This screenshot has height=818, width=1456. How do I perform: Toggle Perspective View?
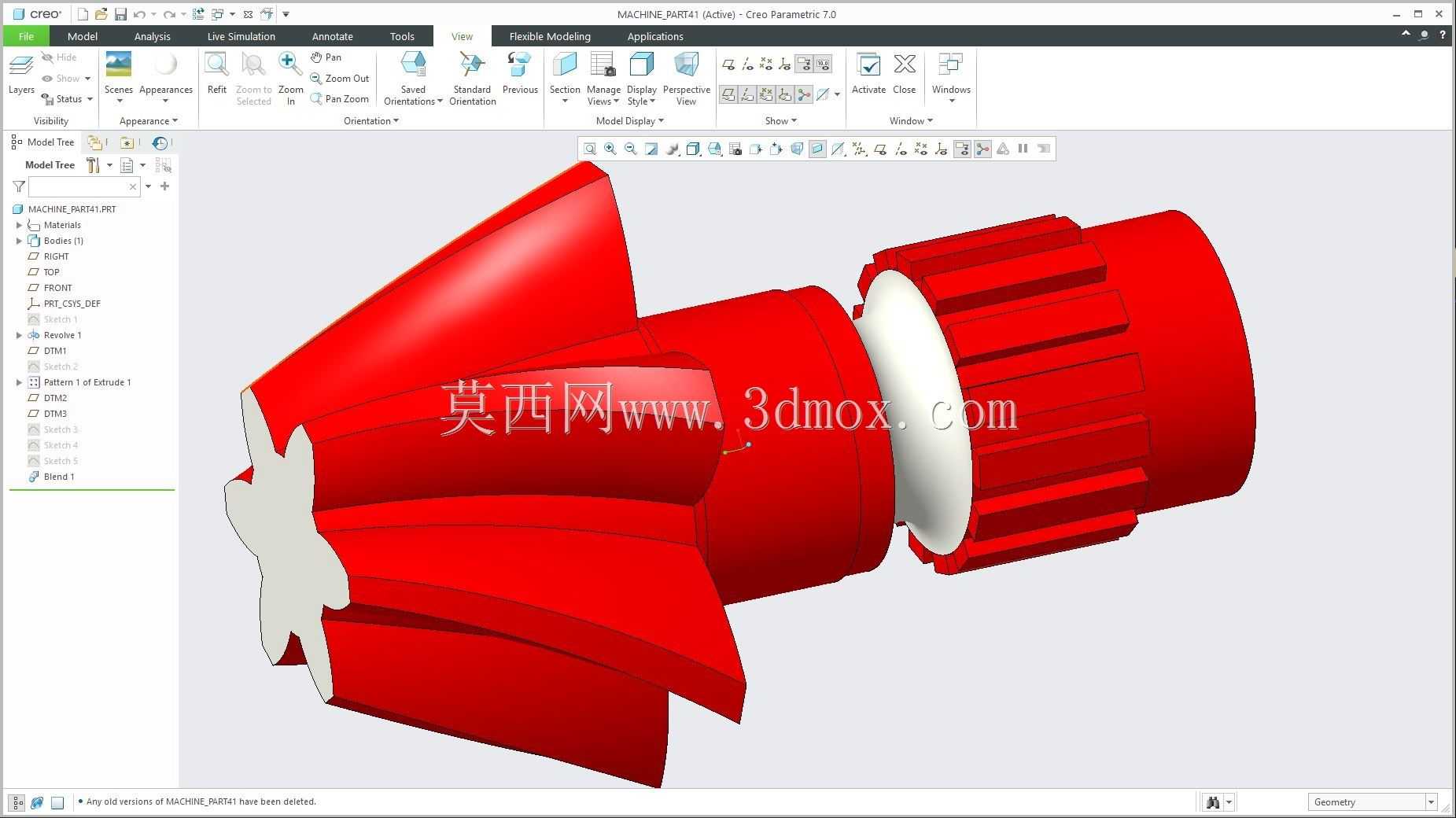click(686, 78)
